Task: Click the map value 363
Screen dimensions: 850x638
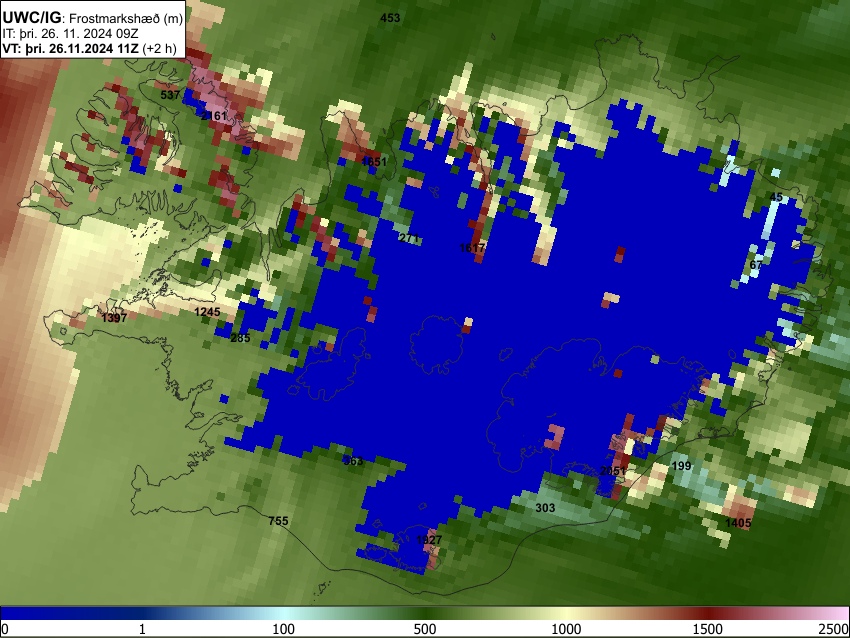Action: point(353,461)
